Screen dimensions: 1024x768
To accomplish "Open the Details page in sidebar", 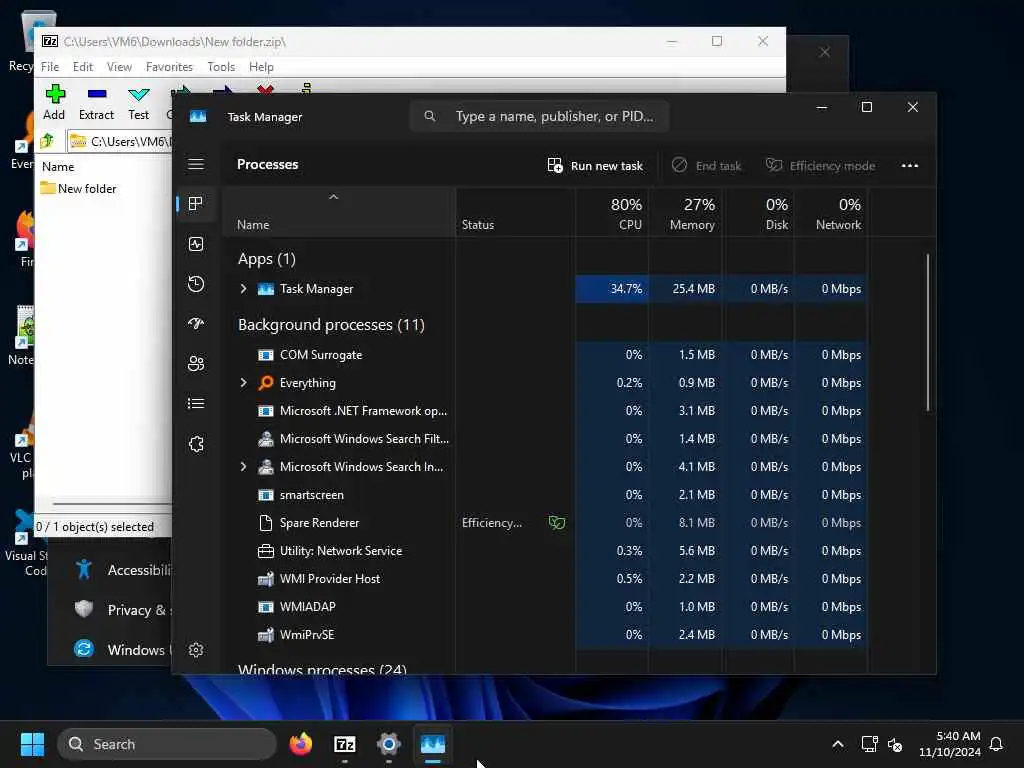I will click(196, 404).
